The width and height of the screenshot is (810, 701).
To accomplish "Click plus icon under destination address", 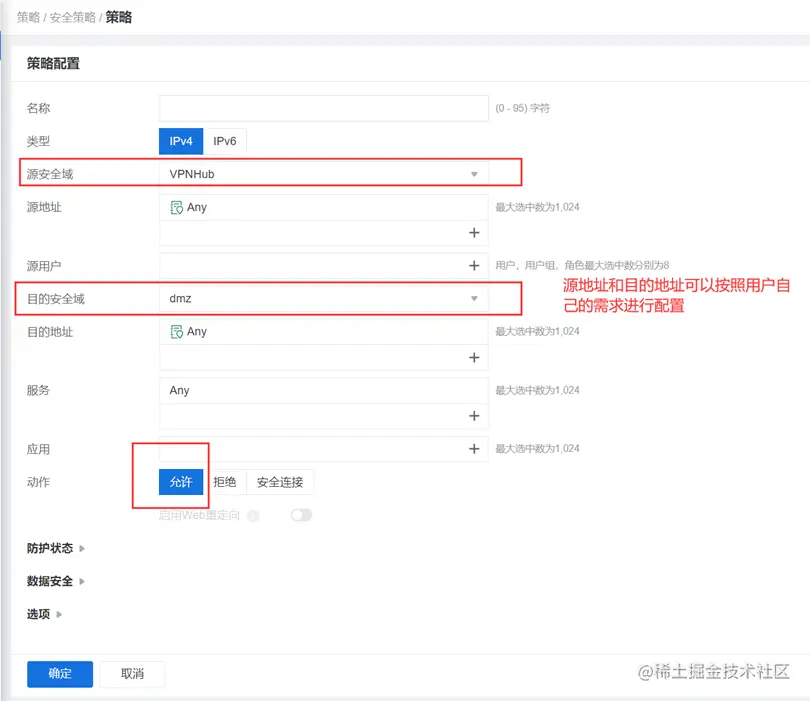I will [474, 357].
